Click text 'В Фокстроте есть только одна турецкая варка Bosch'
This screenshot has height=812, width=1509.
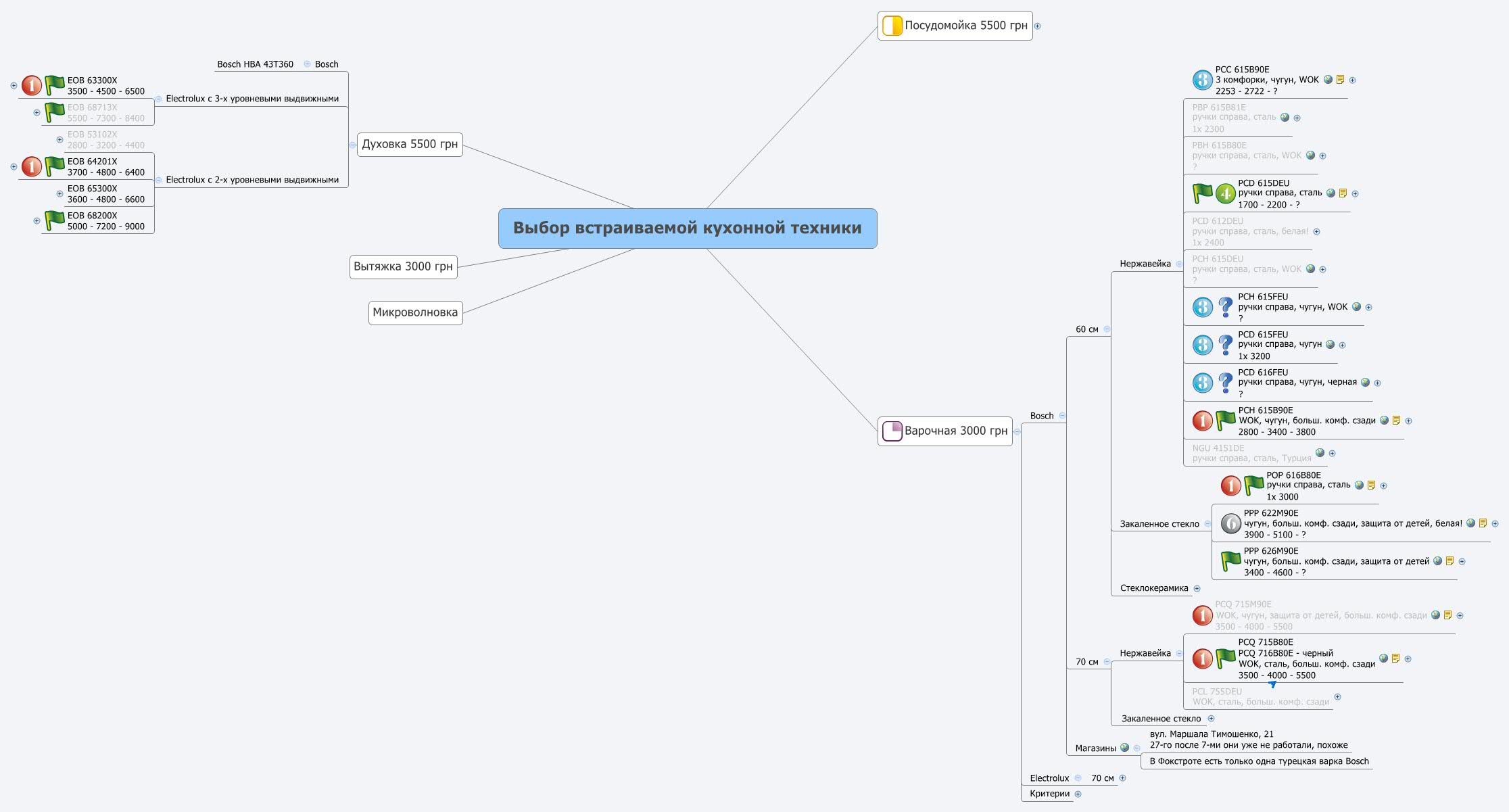(x=1259, y=761)
